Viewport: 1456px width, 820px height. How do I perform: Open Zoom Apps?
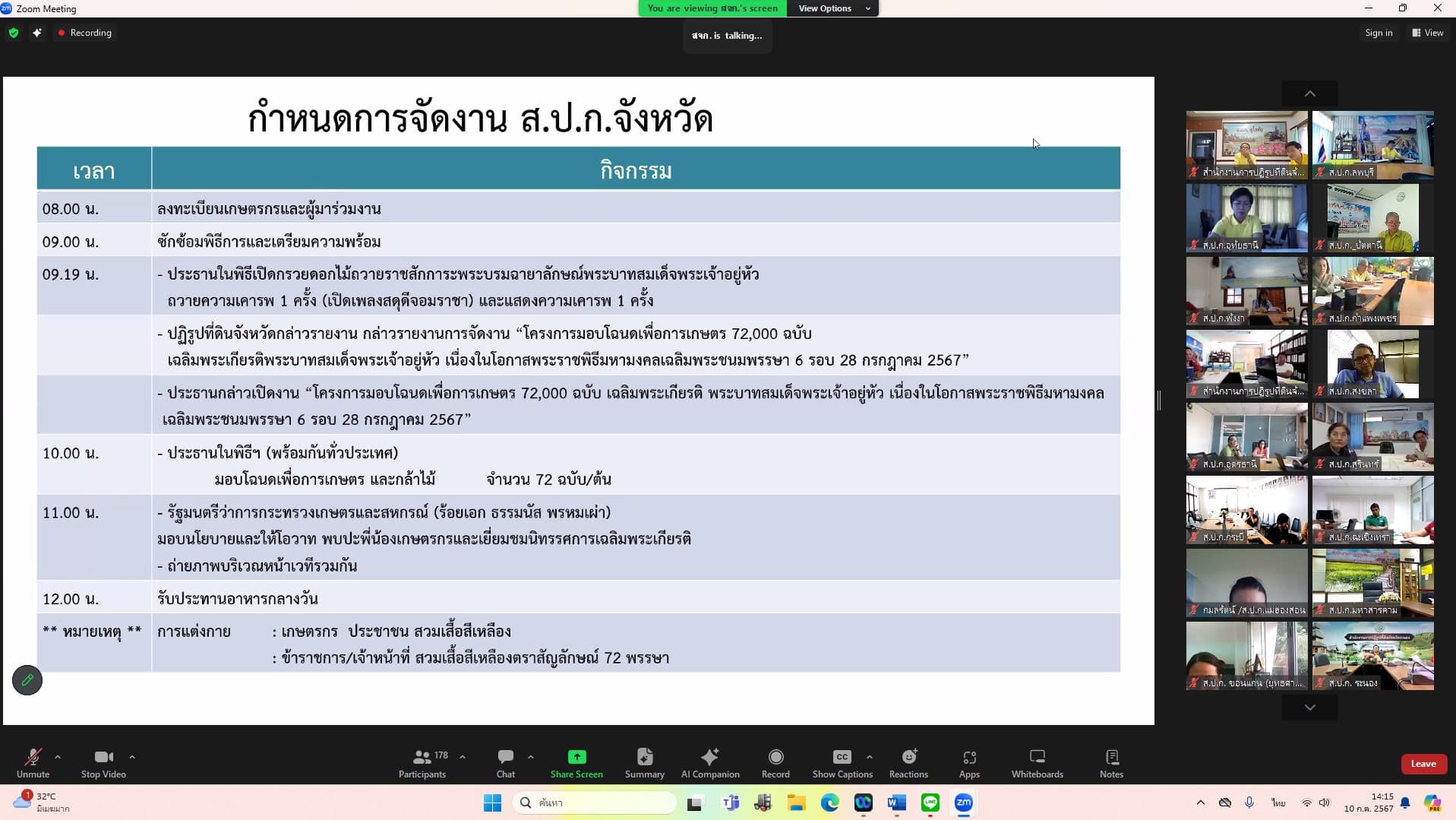coord(969,763)
